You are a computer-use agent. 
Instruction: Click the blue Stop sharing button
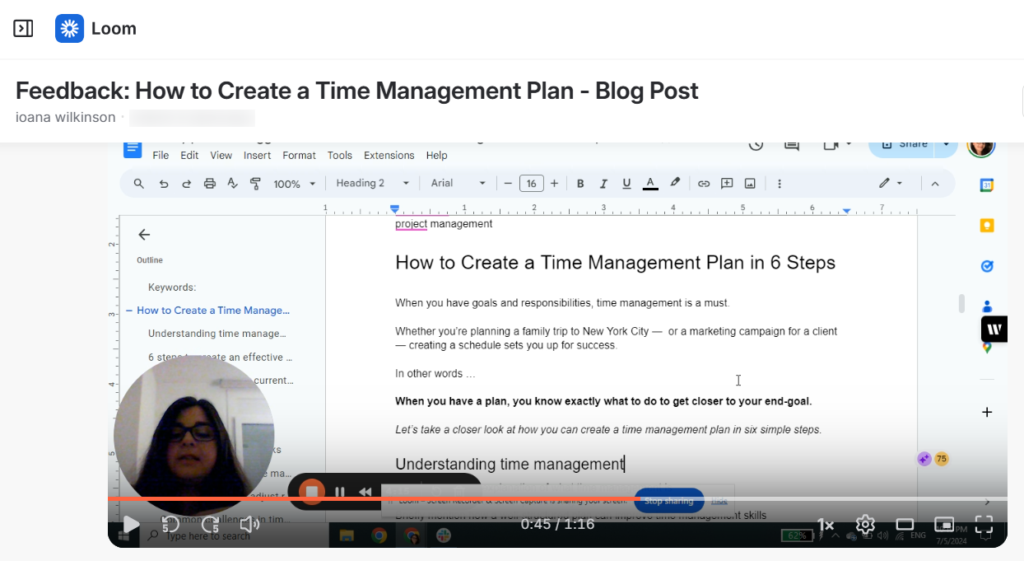click(x=669, y=501)
